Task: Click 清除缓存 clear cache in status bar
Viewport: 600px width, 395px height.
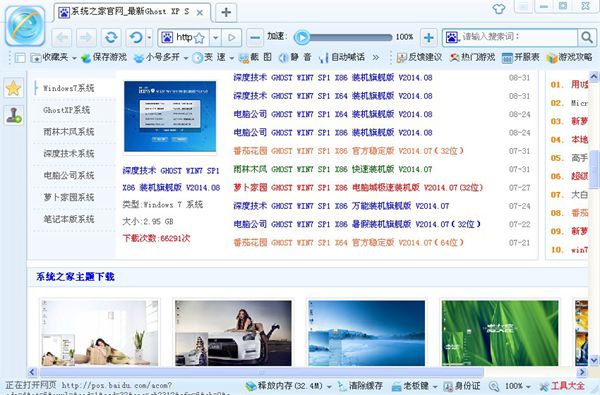Action: (360, 386)
